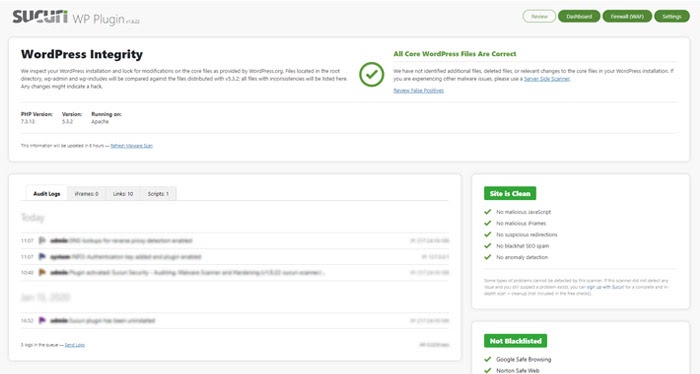Click the green integrity checkmark circle icon

click(x=371, y=74)
